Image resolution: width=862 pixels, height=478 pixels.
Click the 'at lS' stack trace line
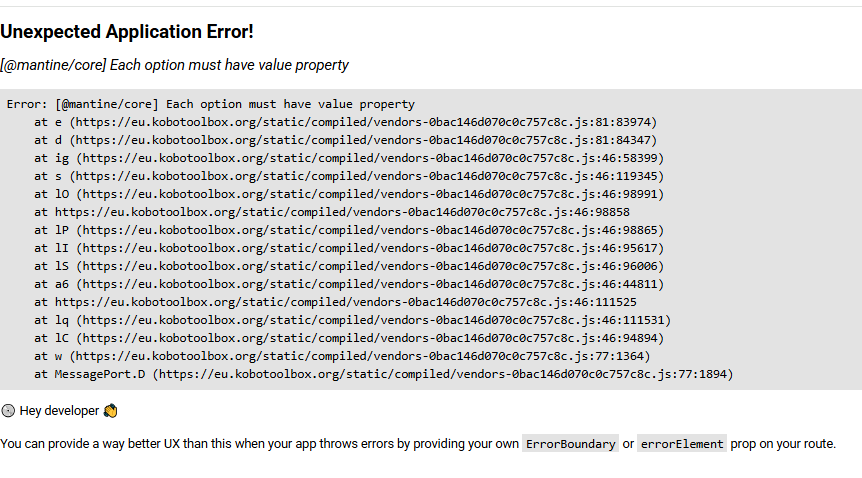[x=349, y=266]
